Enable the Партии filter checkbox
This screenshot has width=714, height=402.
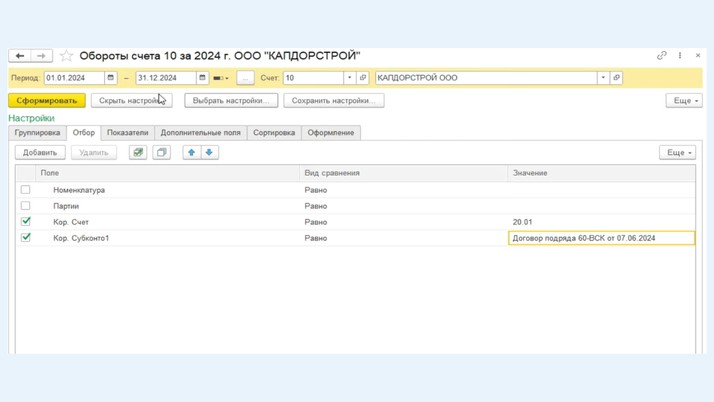click(x=26, y=206)
